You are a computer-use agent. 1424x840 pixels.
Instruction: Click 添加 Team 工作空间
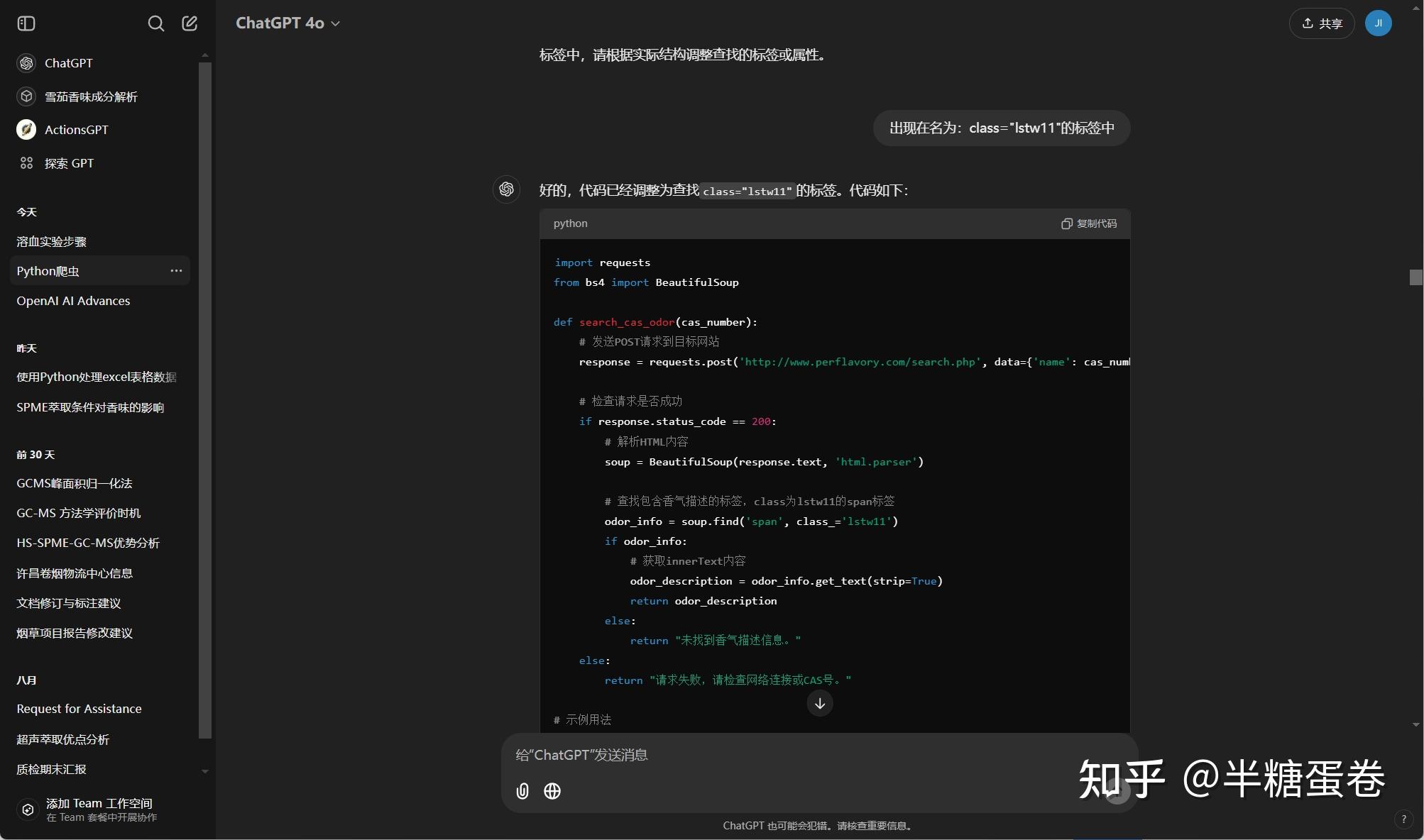click(x=99, y=809)
